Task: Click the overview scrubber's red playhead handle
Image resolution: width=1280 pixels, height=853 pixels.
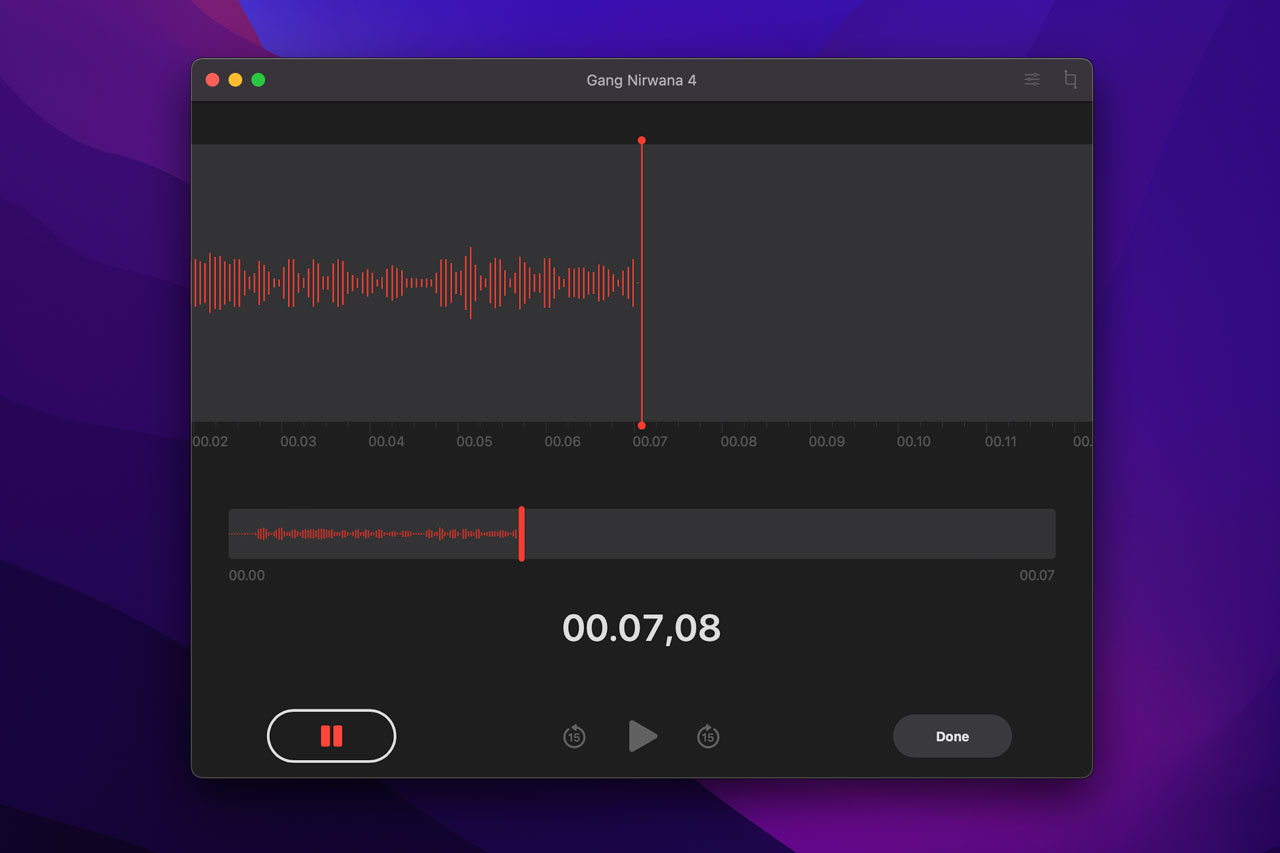Action: 522,534
